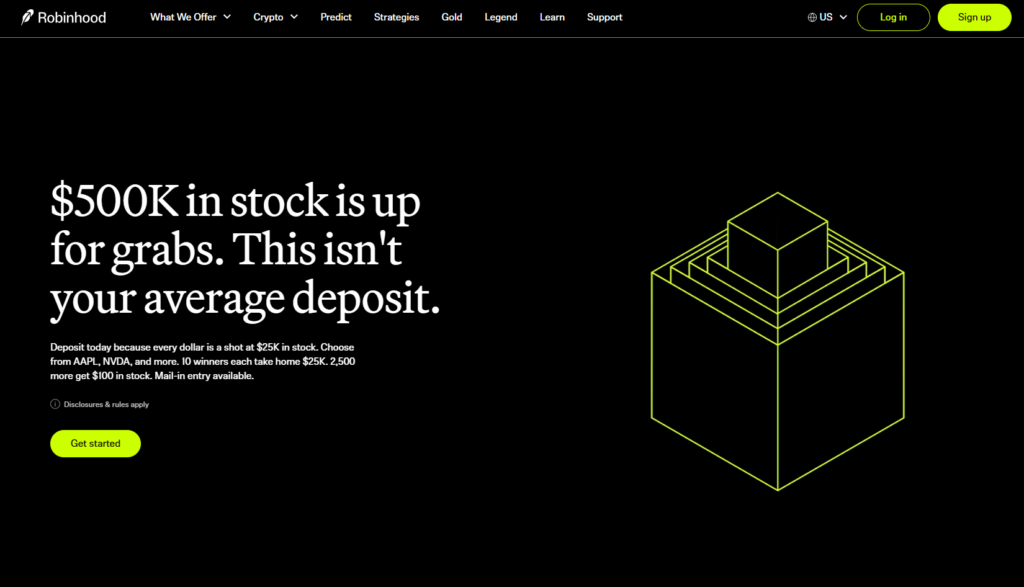Open the Learn section
The width and height of the screenshot is (1024, 587).
[552, 17]
